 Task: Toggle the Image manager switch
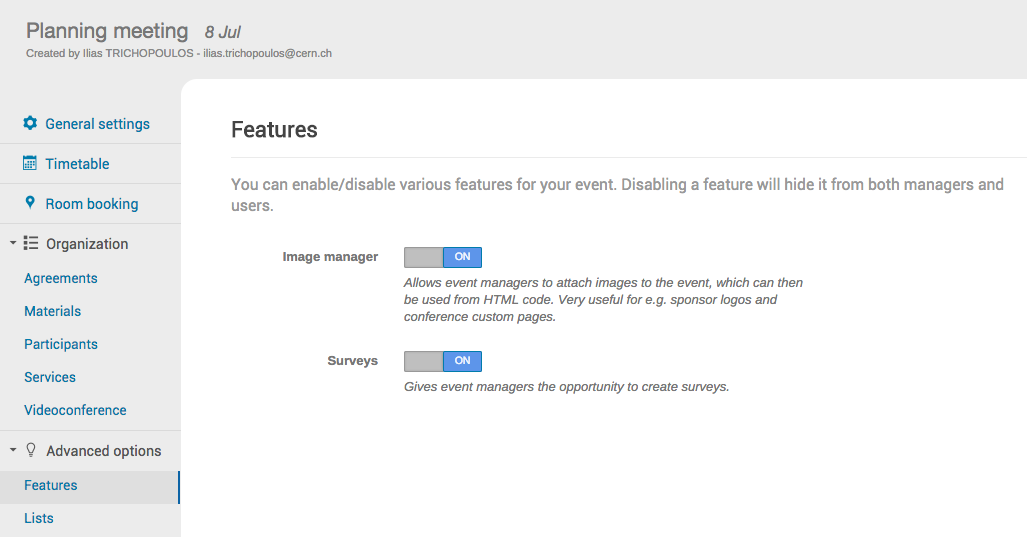click(443, 257)
